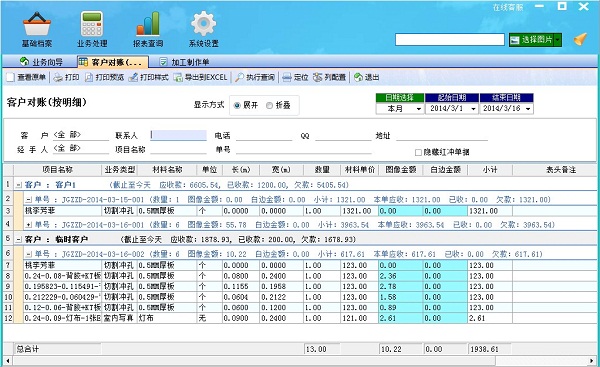Click the 电话 input field
Viewport: 600px width, 367px height.
tap(264, 135)
